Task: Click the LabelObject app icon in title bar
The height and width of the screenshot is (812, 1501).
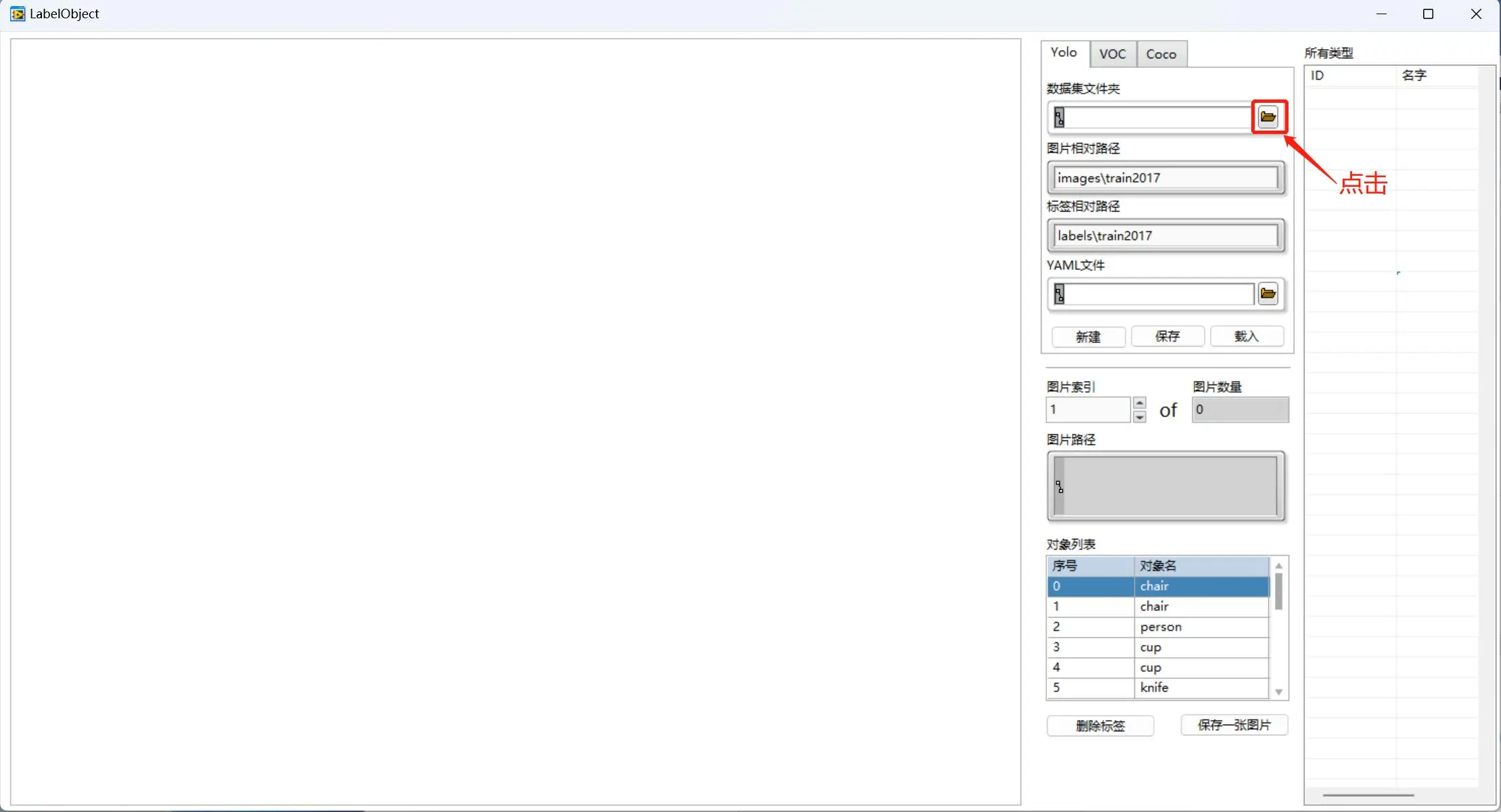Action: tap(18, 14)
